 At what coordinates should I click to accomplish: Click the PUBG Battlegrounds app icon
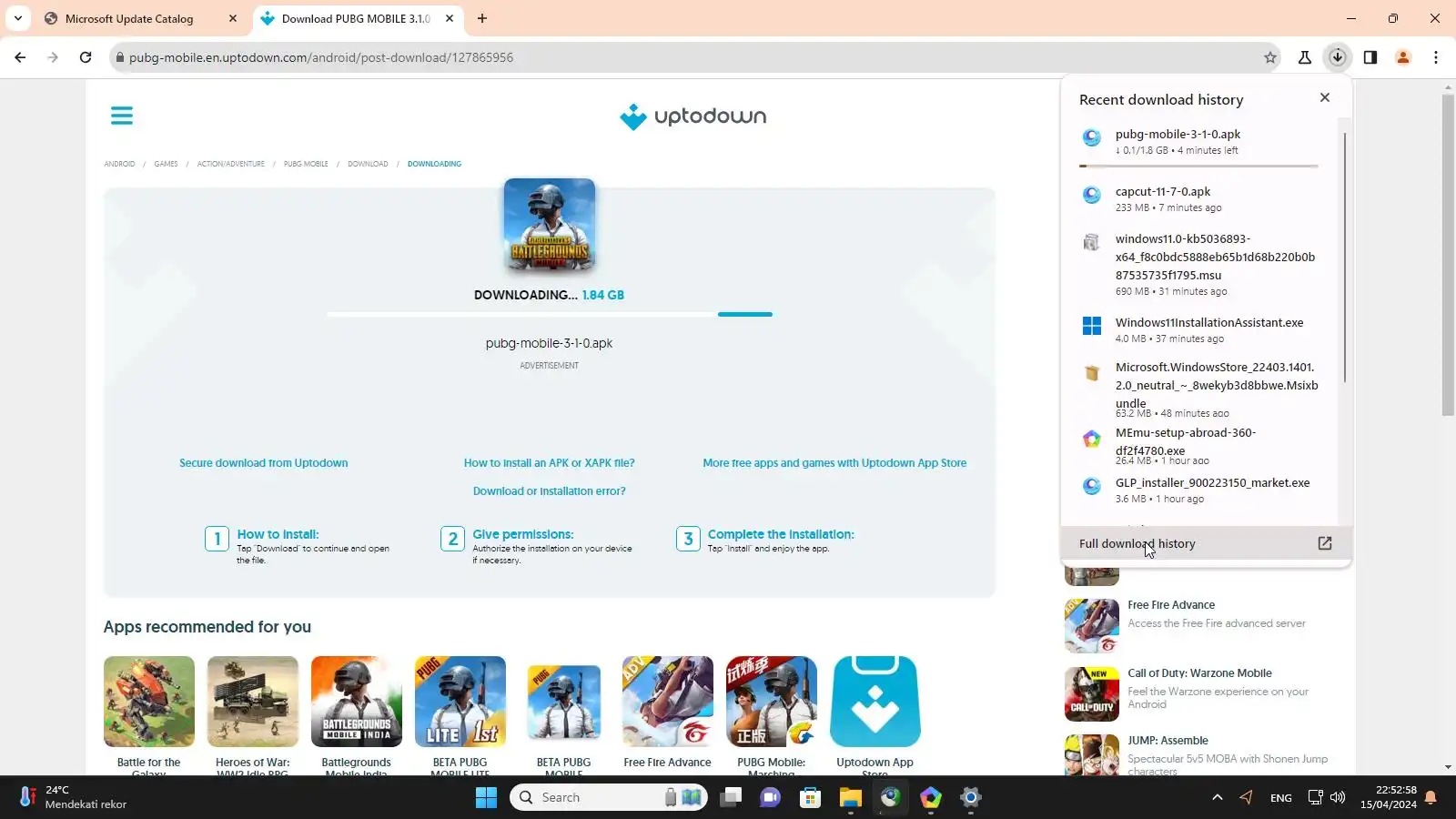[550, 225]
